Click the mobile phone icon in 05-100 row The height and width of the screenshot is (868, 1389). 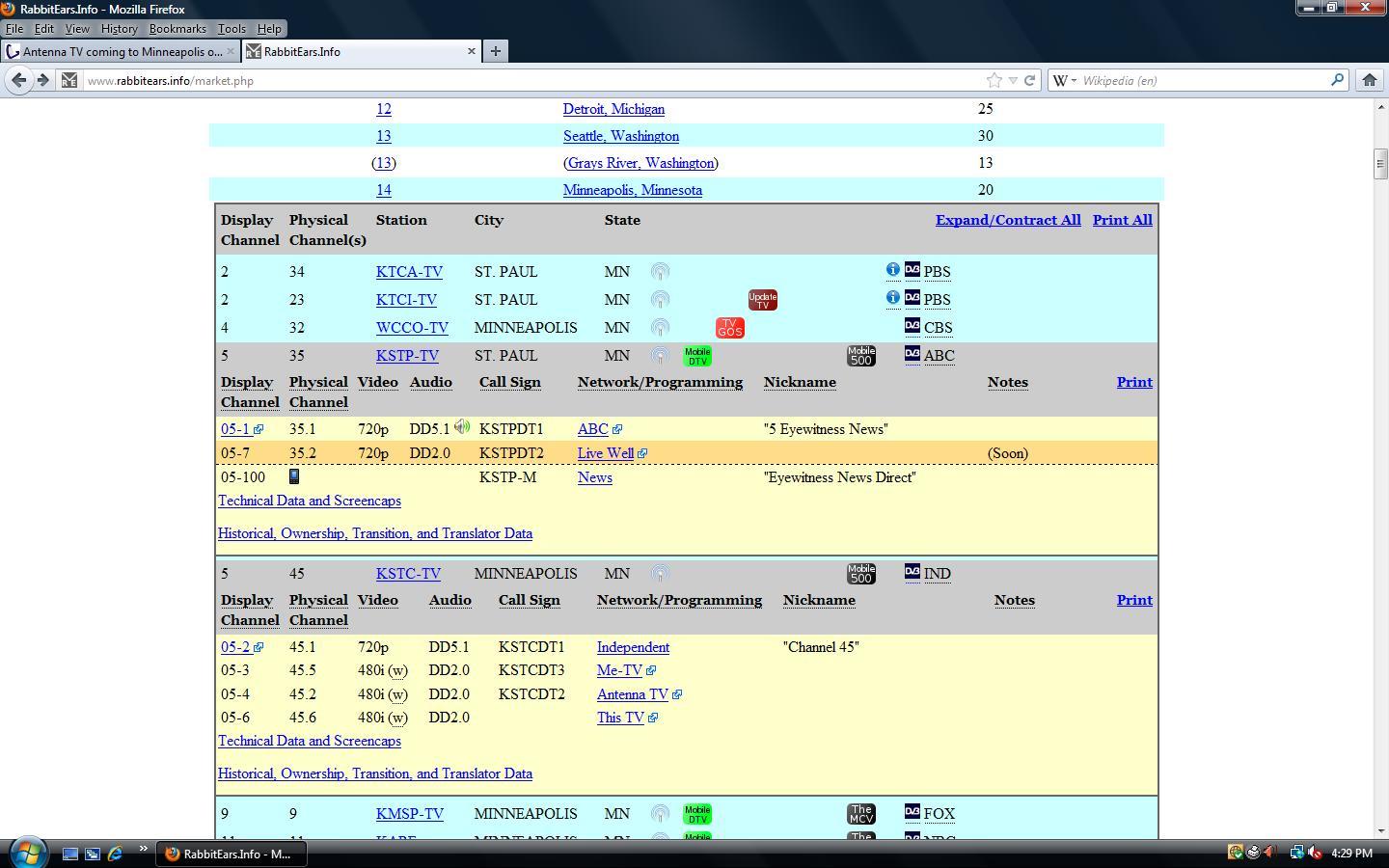click(294, 476)
